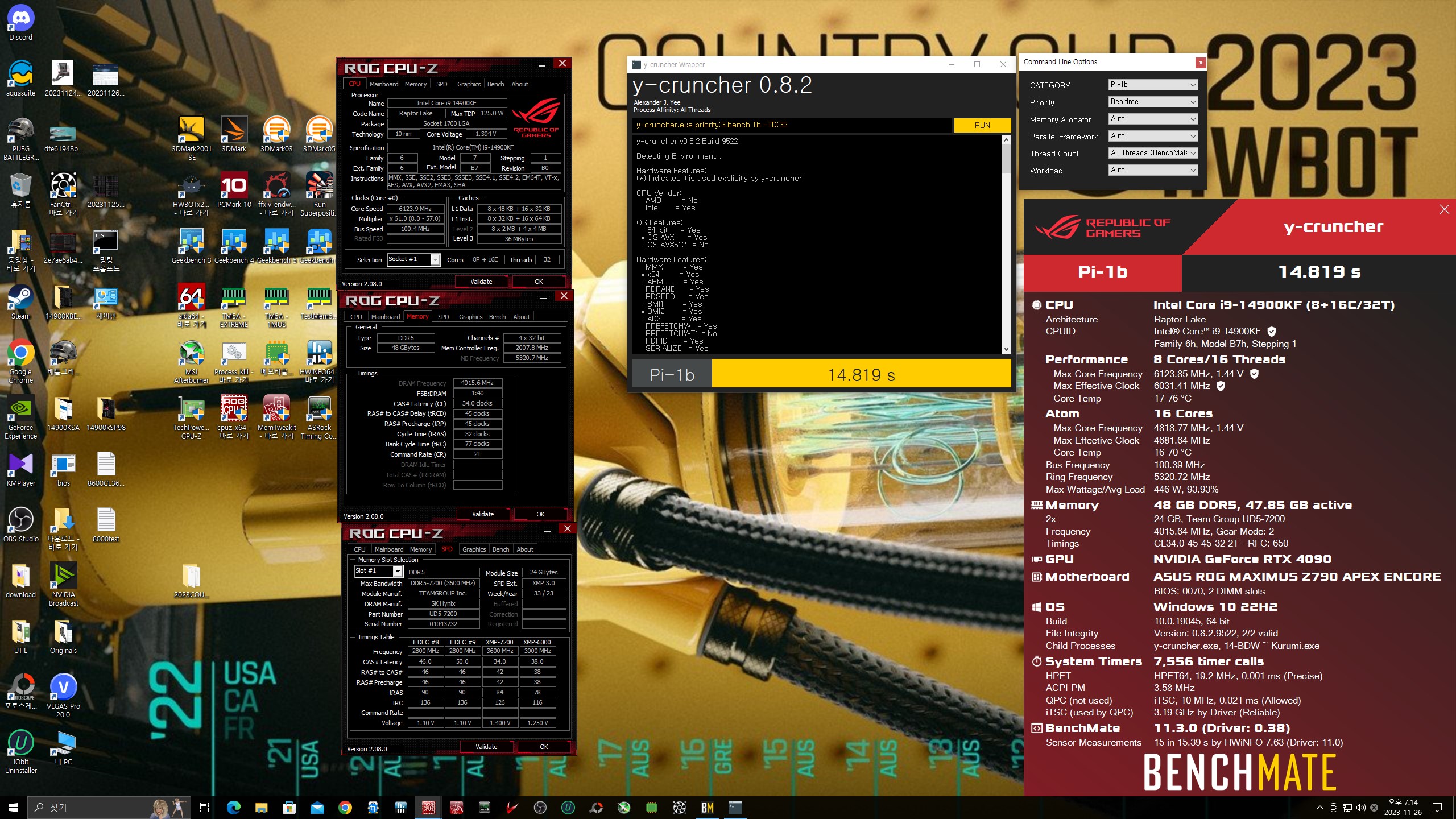1456x819 pixels.
Task: Open FanCtrl desktop shortcut
Action: (x=64, y=194)
